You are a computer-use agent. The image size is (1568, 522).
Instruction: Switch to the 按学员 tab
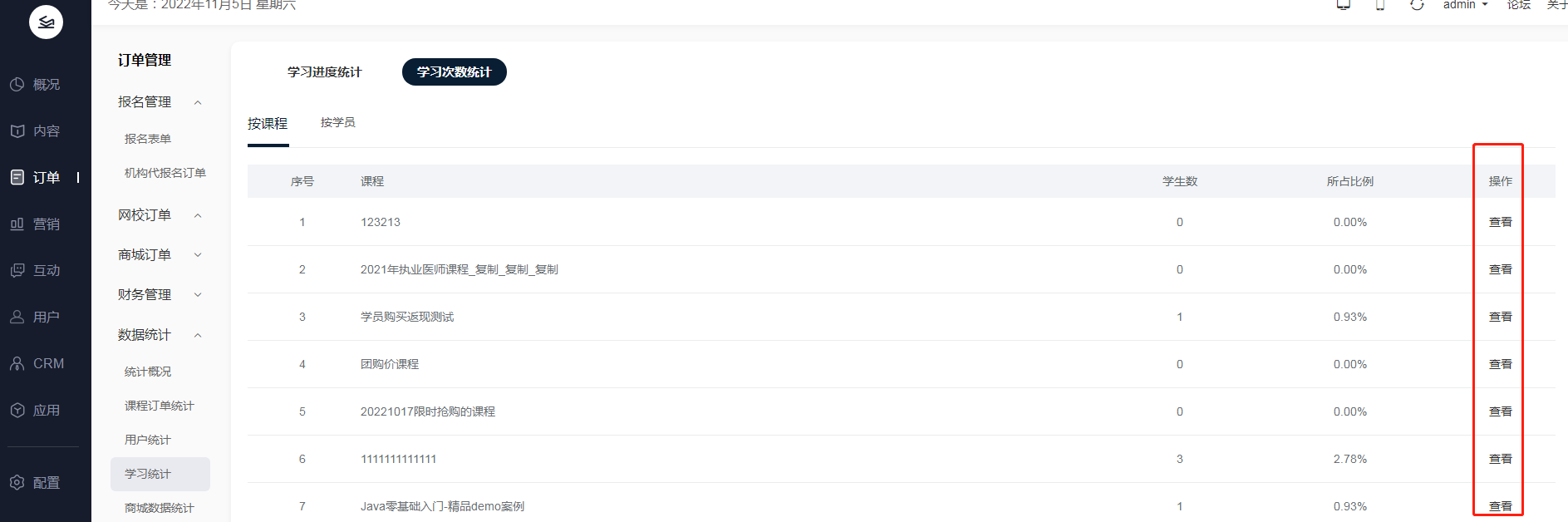tap(337, 123)
